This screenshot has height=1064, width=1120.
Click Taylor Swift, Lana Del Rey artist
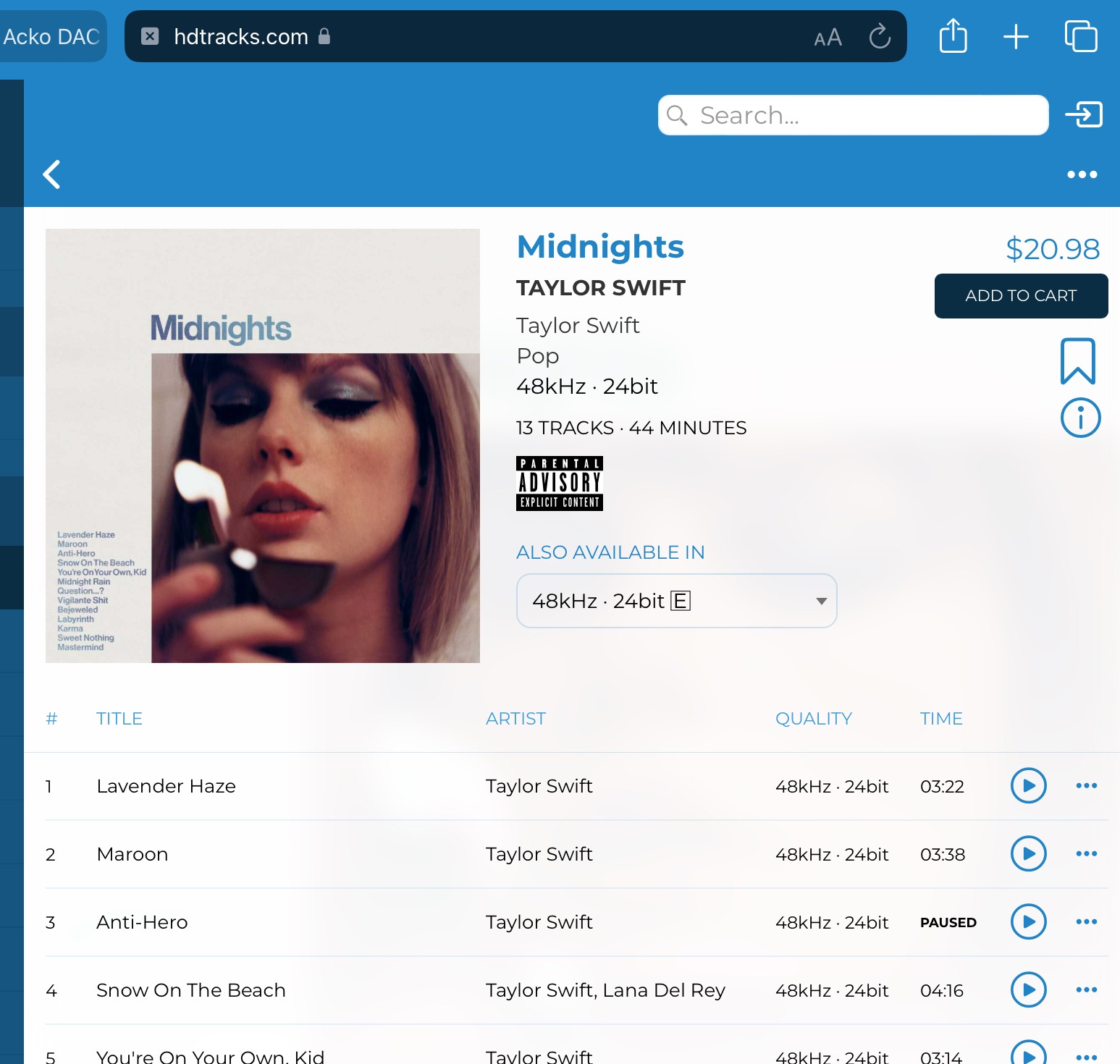tap(605, 990)
